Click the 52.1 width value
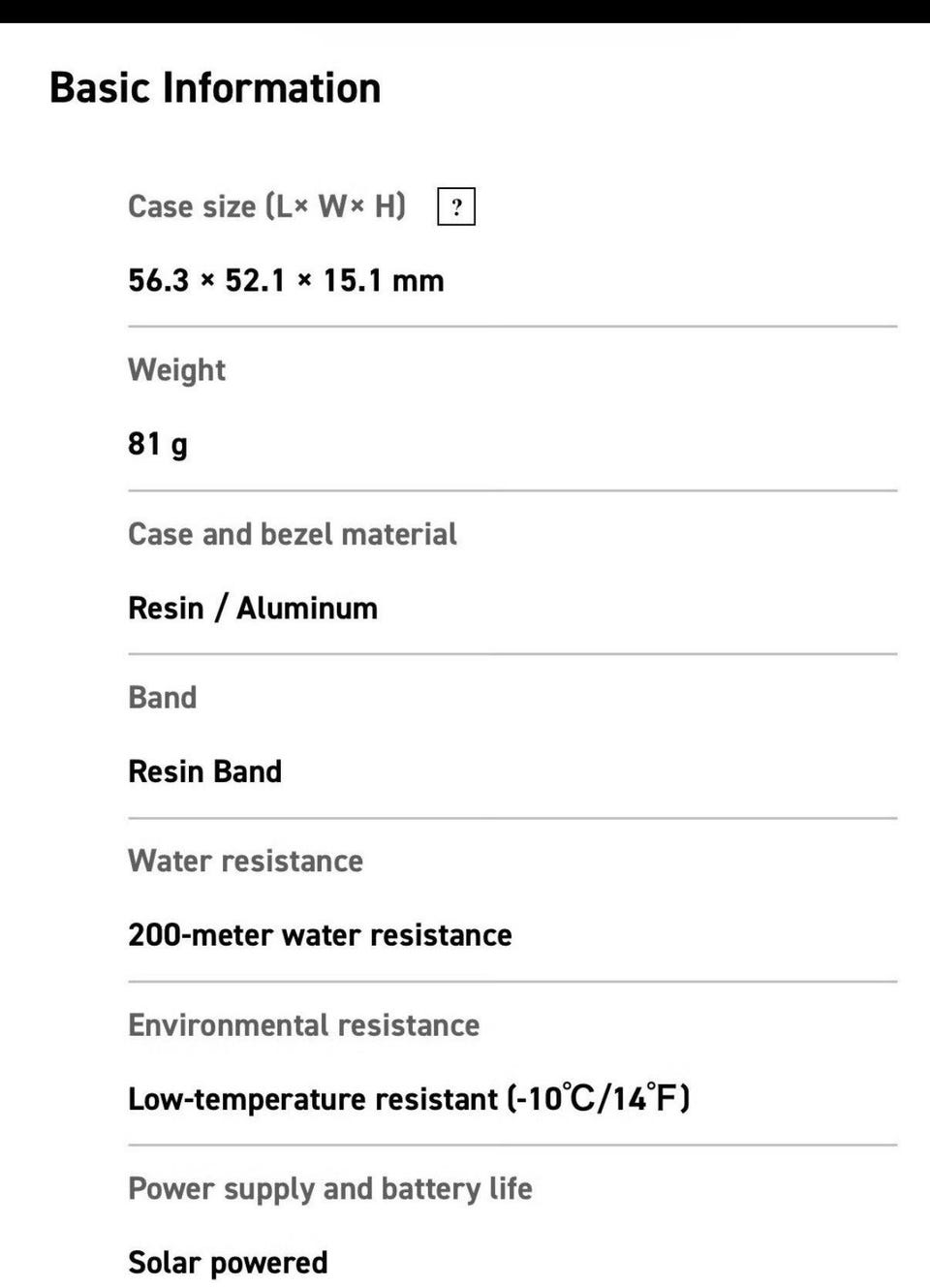The height and width of the screenshot is (1288, 930). coord(255,281)
